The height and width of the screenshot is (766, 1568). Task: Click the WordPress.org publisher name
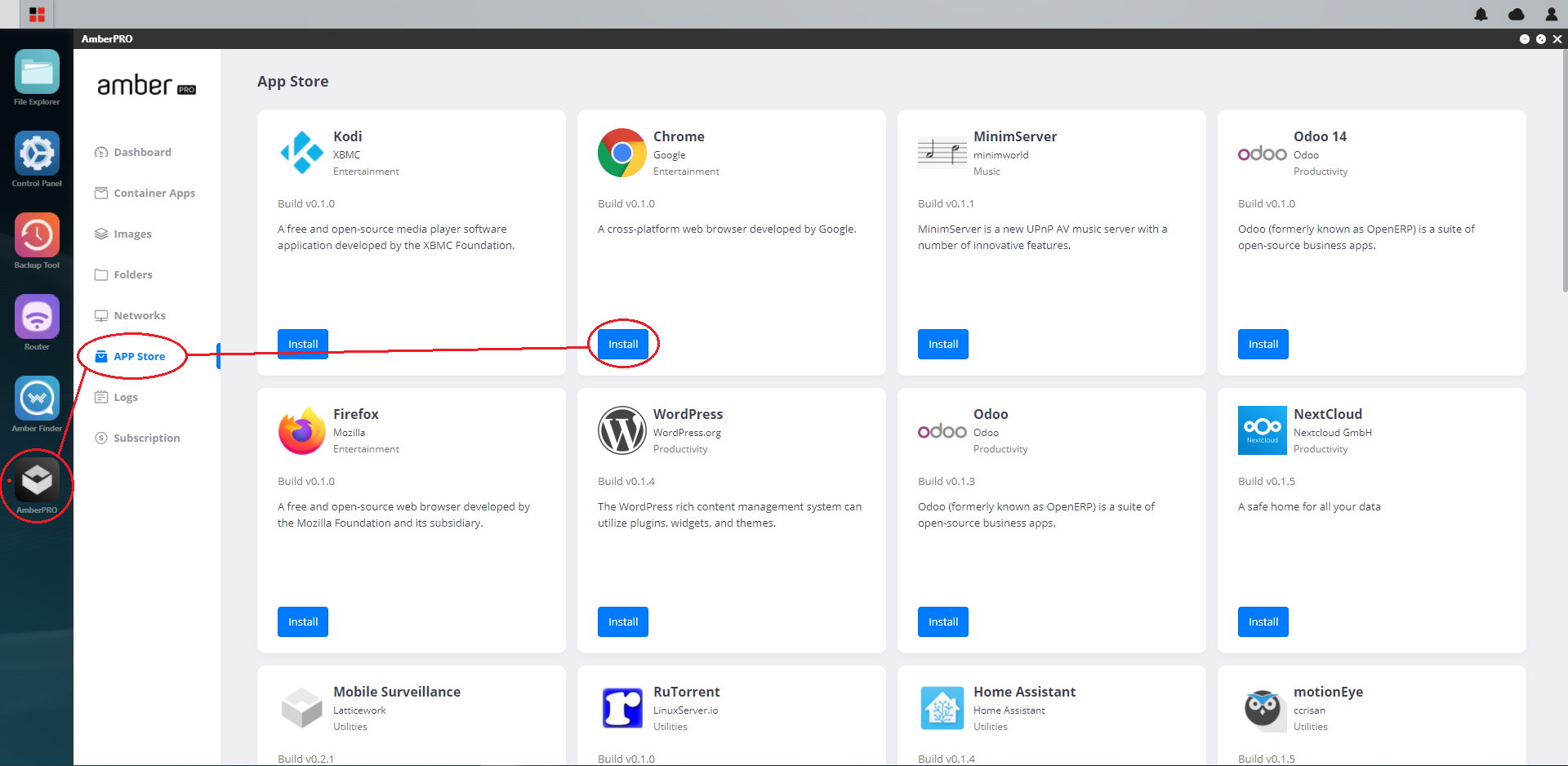[x=687, y=433]
